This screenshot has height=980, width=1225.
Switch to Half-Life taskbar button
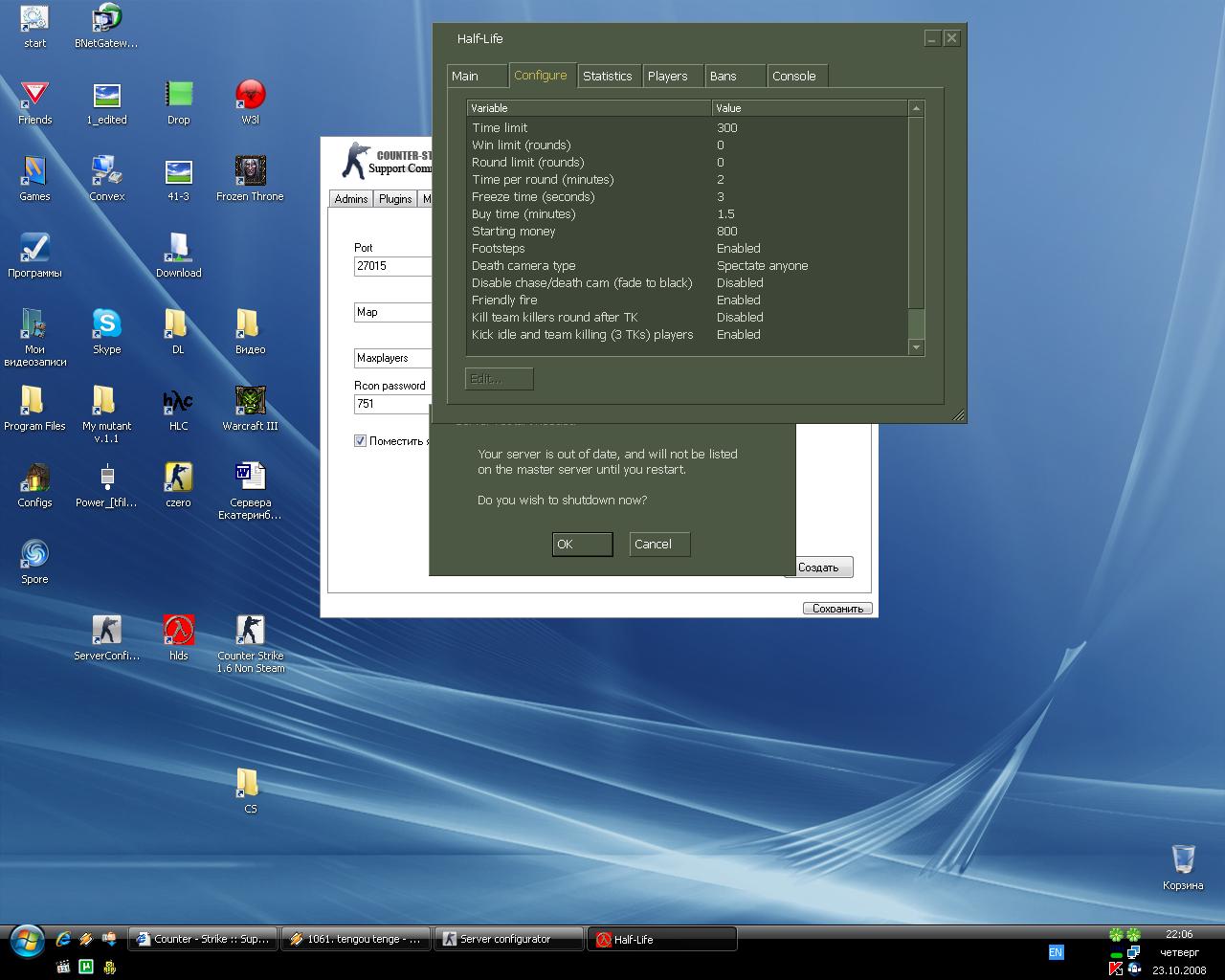pos(664,940)
